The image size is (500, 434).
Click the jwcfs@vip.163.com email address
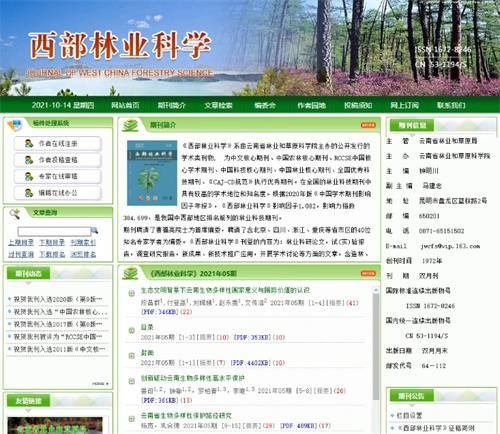[450, 246]
